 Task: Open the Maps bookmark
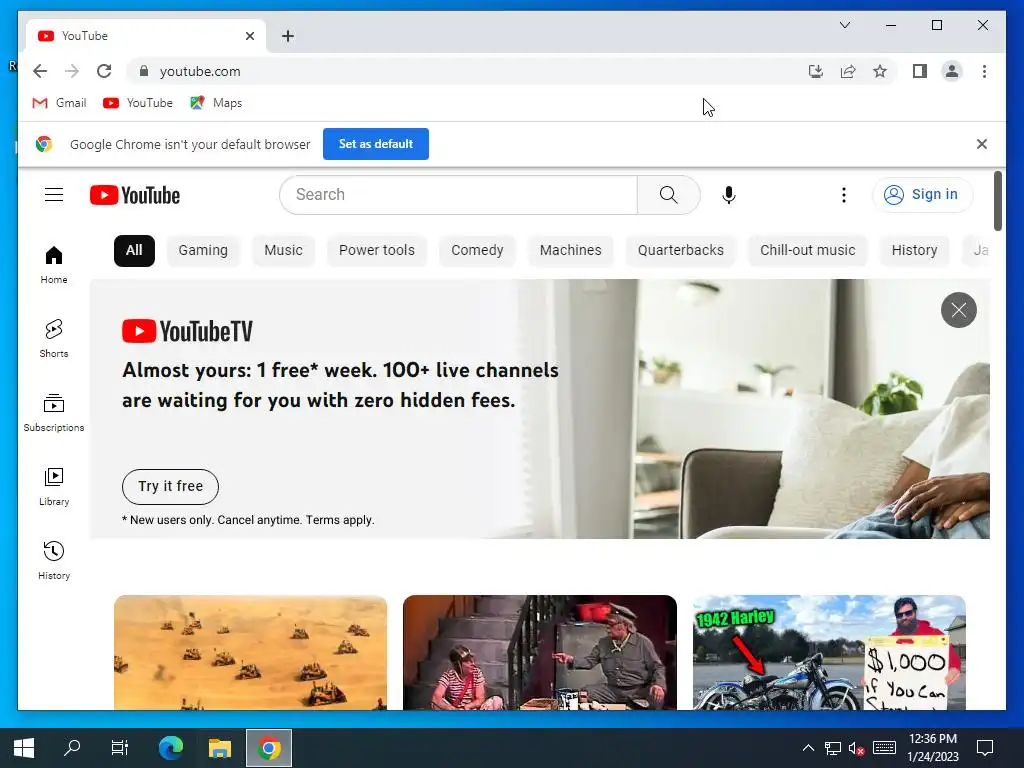(x=216, y=103)
